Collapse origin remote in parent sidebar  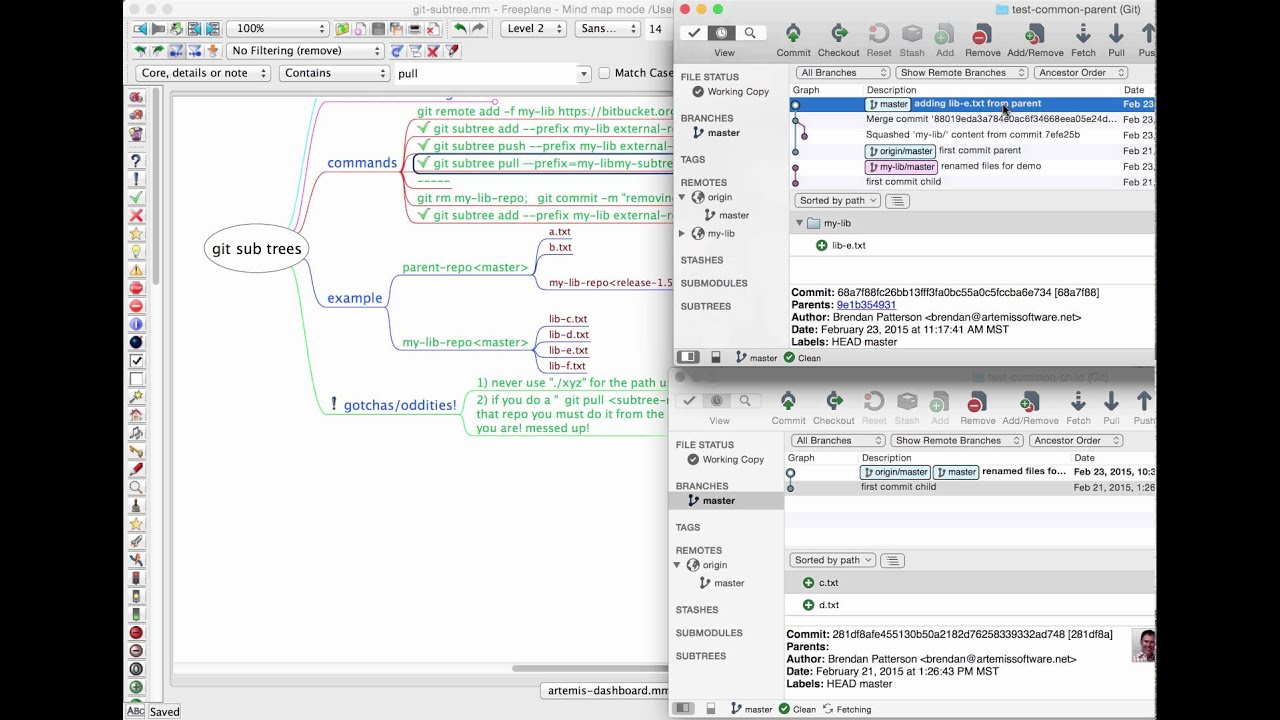[683, 197]
